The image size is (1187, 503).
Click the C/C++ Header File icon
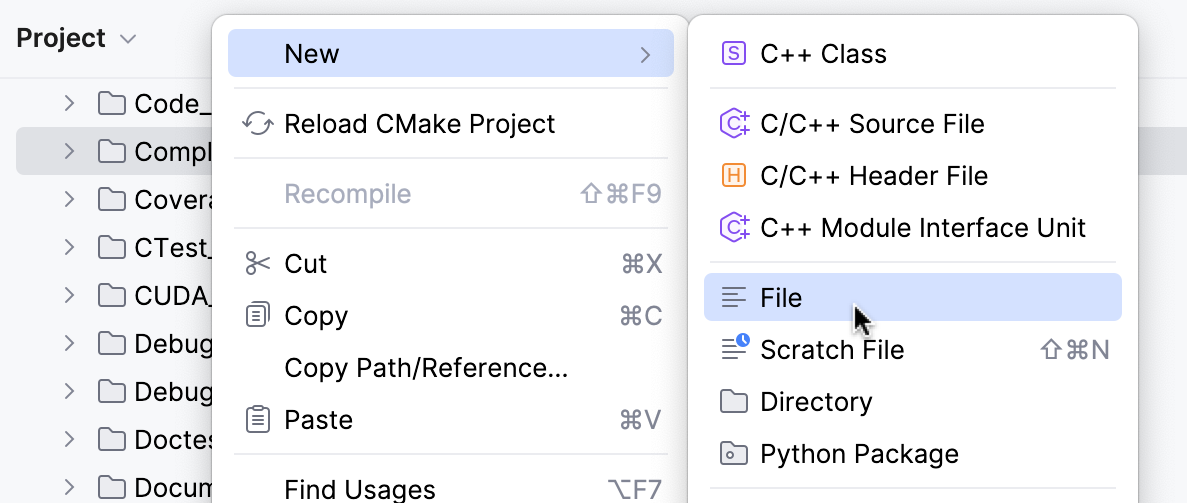click(x=734, y=176)
